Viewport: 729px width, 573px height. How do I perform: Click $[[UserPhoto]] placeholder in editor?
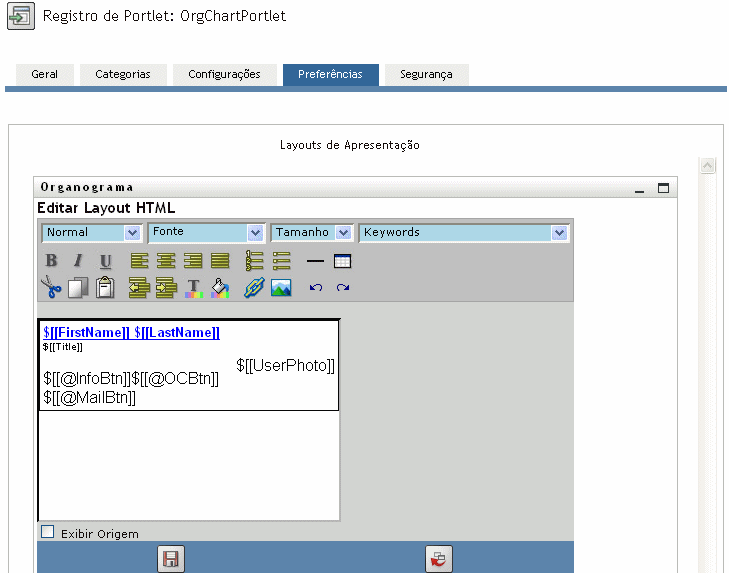coord(285,366)
